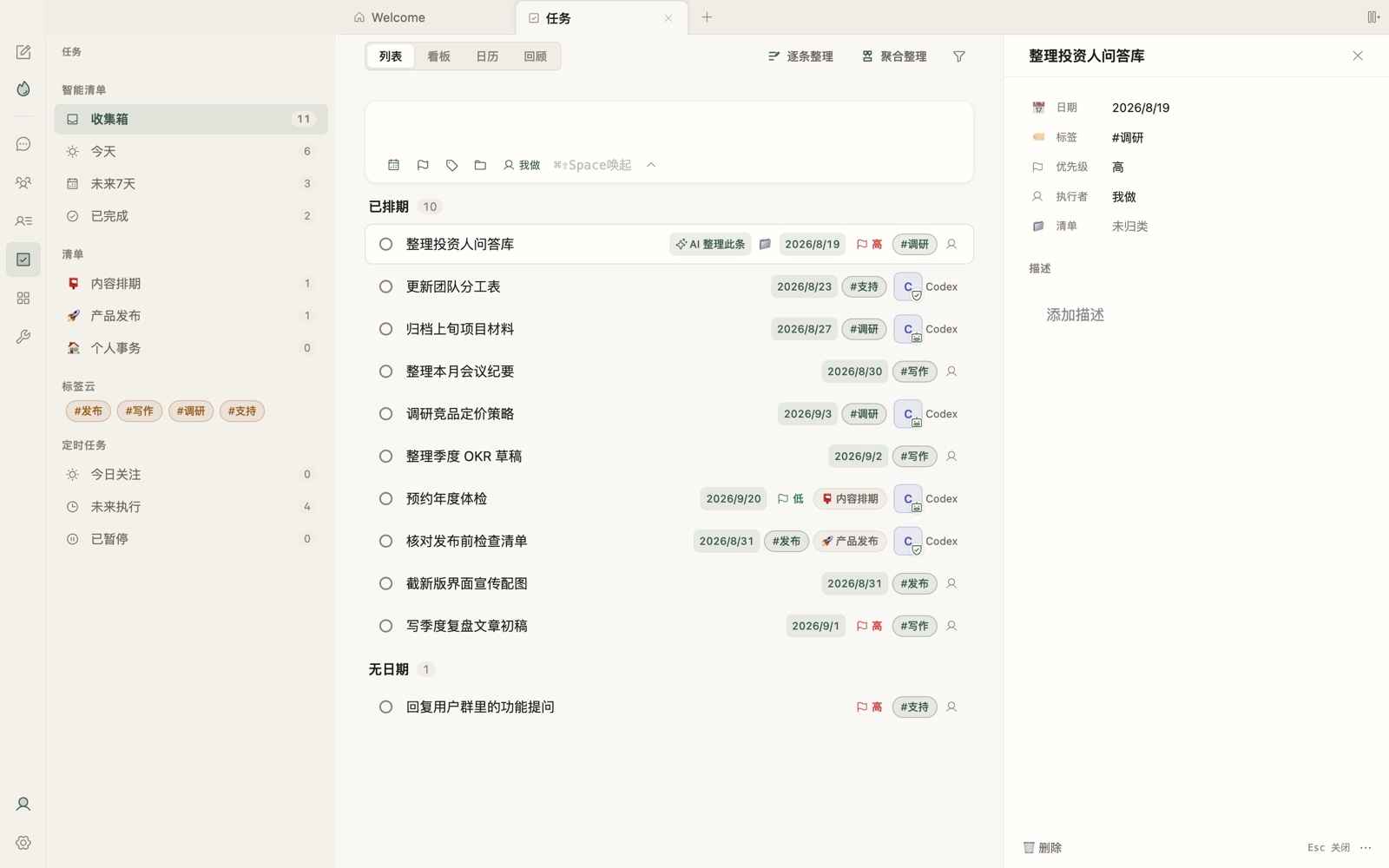Check off 预约年度体检 task
Image resolution: width=1389 pixels, height=868 pixels.
pos(385,499)
